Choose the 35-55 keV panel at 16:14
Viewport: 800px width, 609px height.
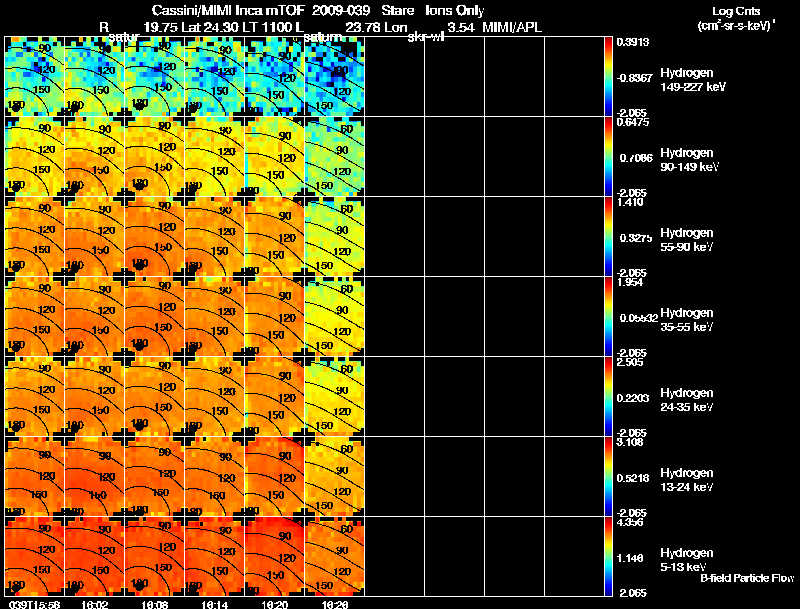[x=214, y=317]
